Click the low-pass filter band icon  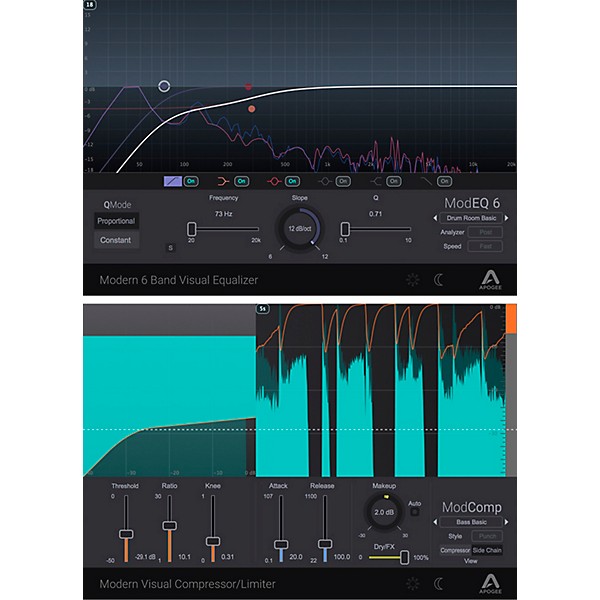[x=429, y=181]
